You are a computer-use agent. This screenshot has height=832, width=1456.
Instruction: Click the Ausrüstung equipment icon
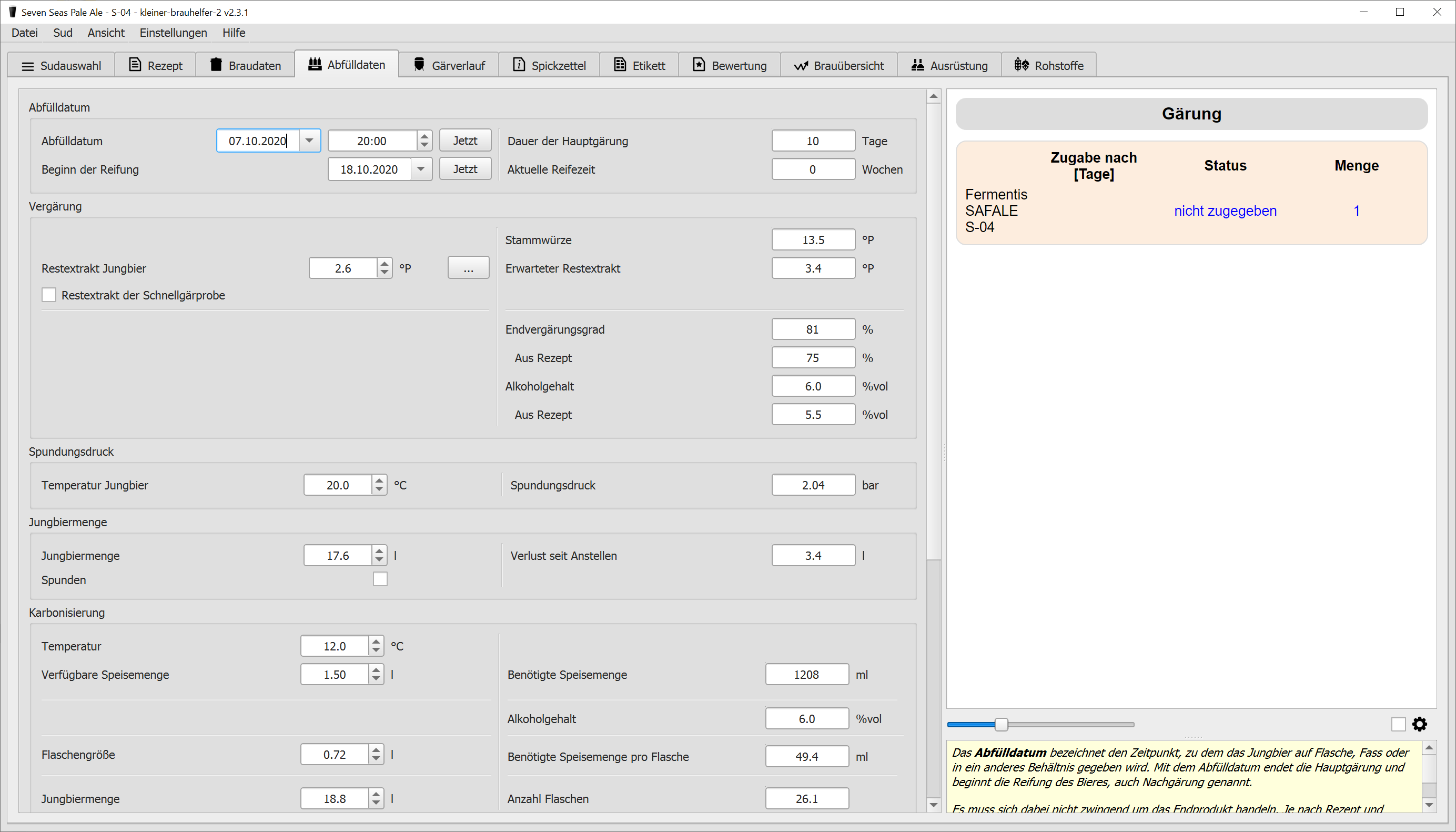tap(917, 65)
